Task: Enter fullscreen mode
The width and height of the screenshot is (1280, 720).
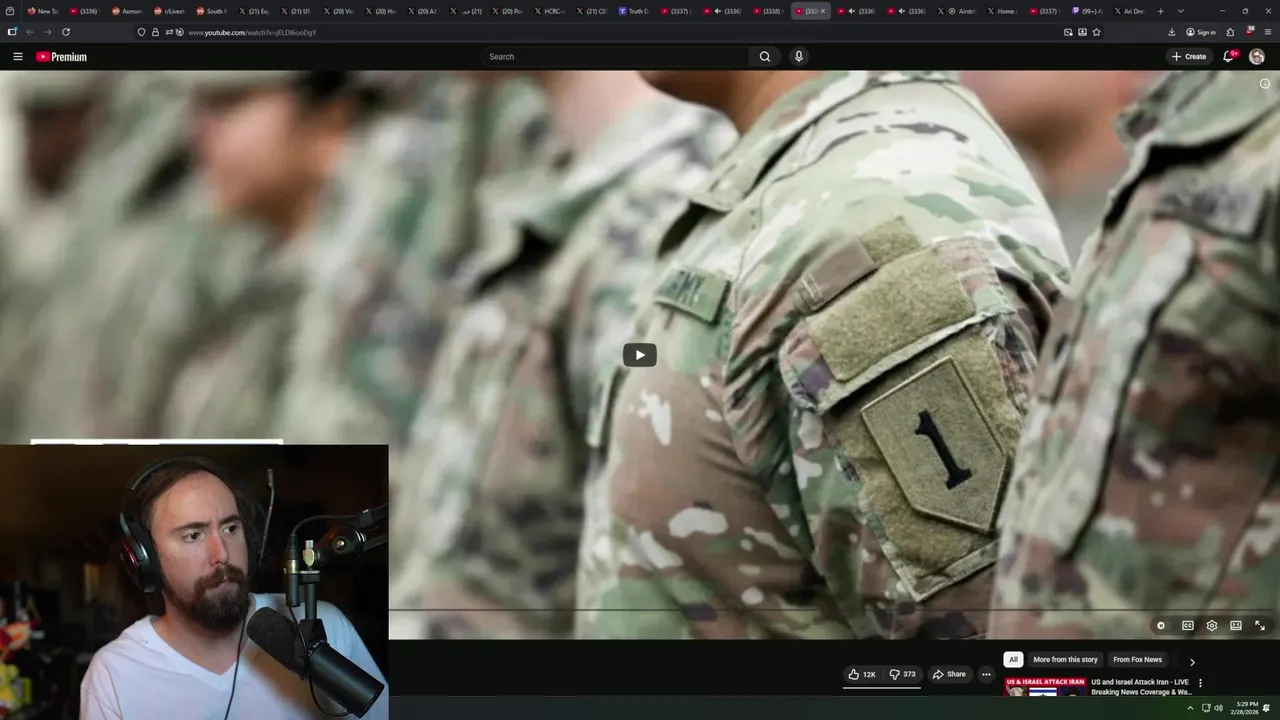Action: (1260, 626)
